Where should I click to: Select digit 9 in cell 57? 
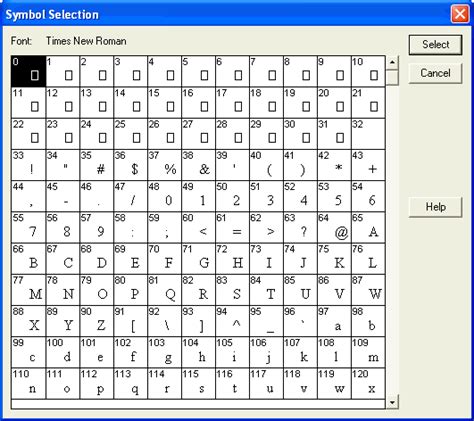pyautogui.click(x=97, y=227)
